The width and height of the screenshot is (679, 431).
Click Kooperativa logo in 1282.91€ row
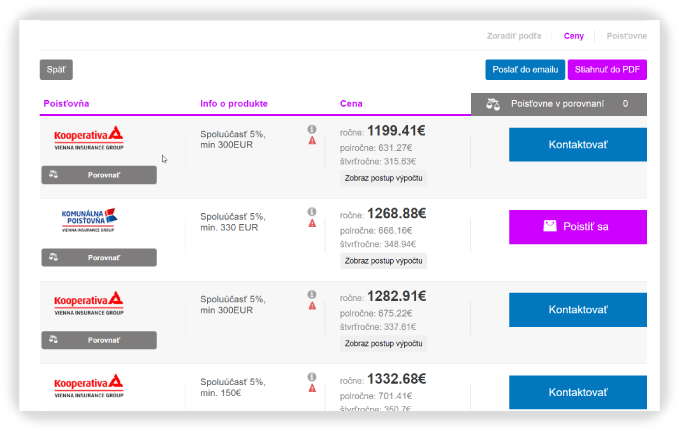point(89,303)
